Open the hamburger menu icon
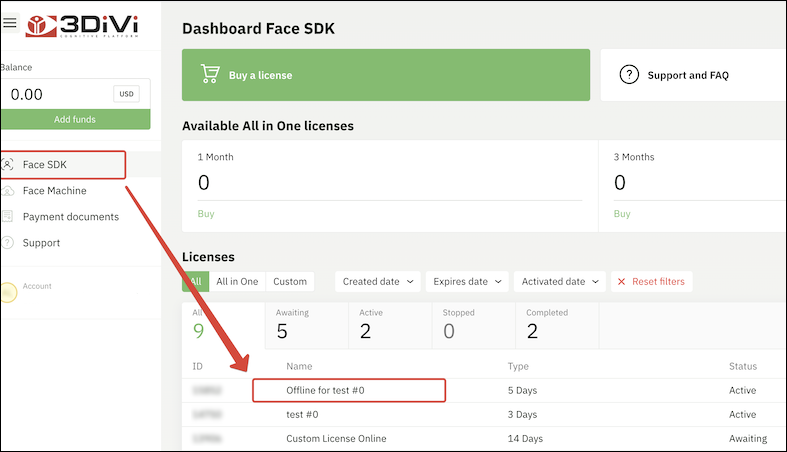Screen dimensions: 787x452 (10, 23)
